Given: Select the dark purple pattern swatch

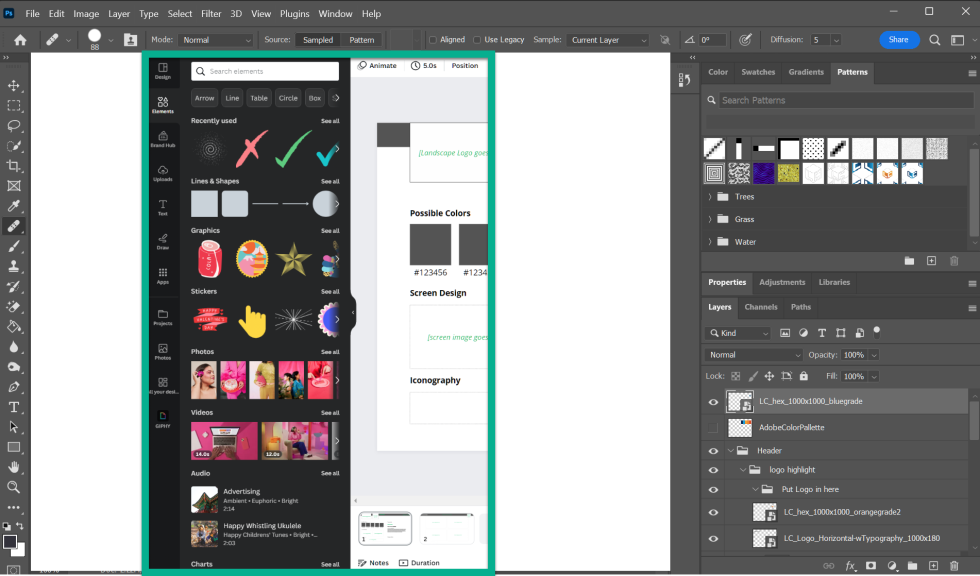Looking at the screenshot, I should [763, 173].
